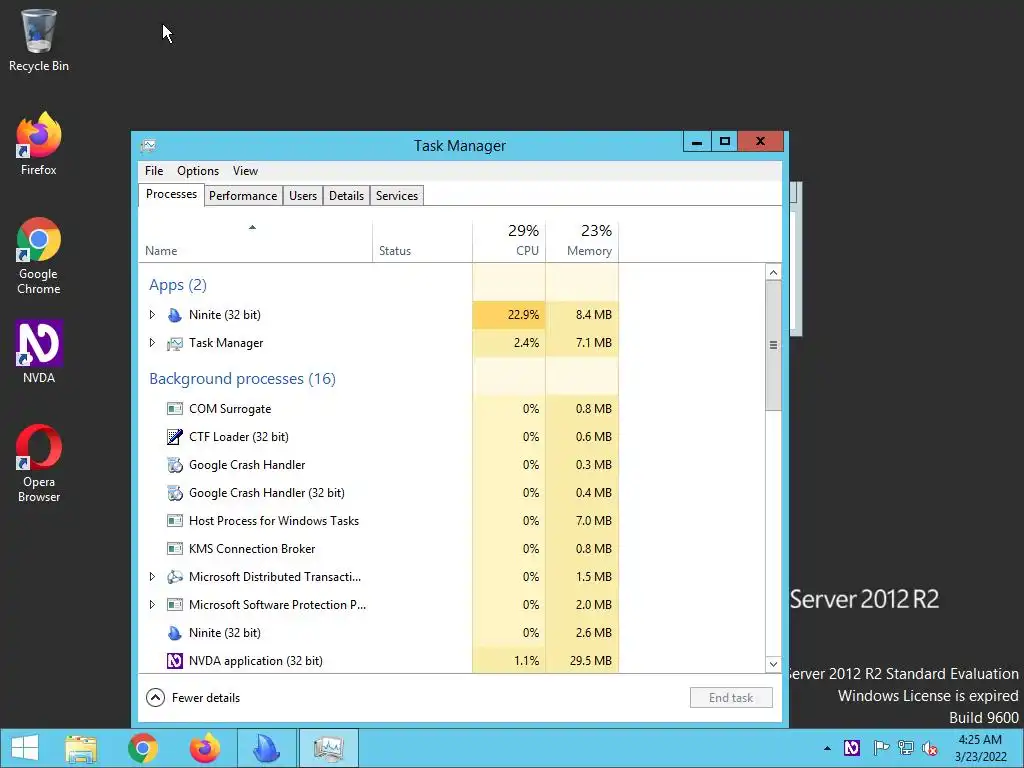Image resolution: width=1024 pixels, height=768 pixels.
Task: Sort by the Name column header
Action: (255, 242)
